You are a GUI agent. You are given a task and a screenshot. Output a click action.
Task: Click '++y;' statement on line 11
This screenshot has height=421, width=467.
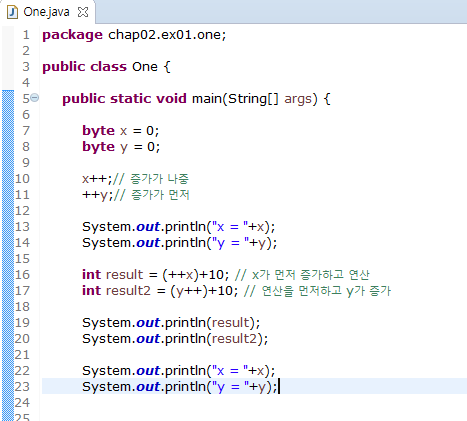pyautogui.click(x=98, y=195)
